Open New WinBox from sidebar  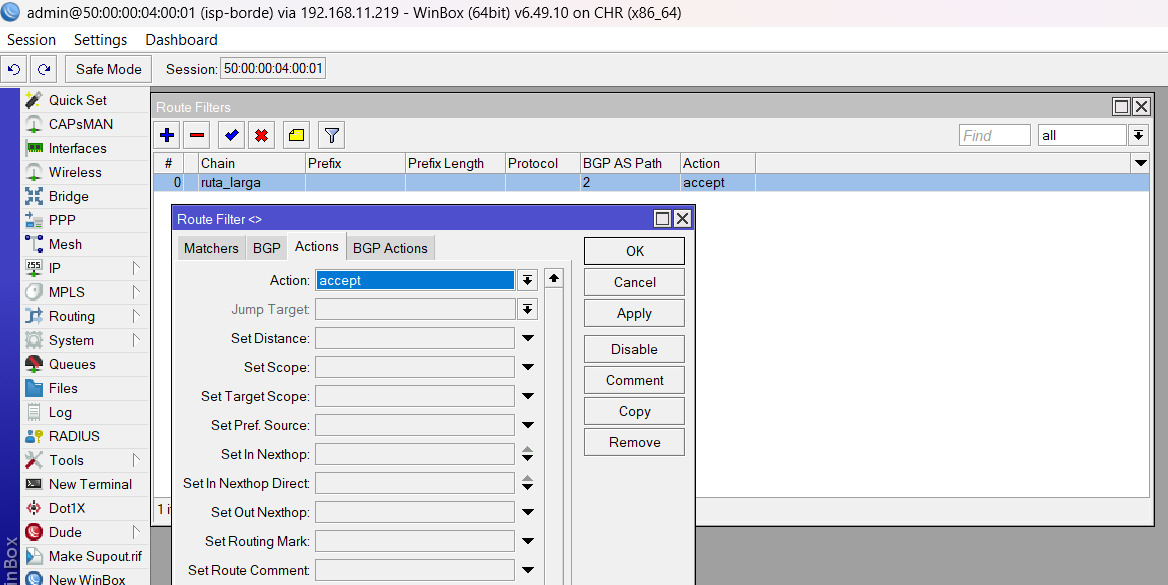[85, 578]
